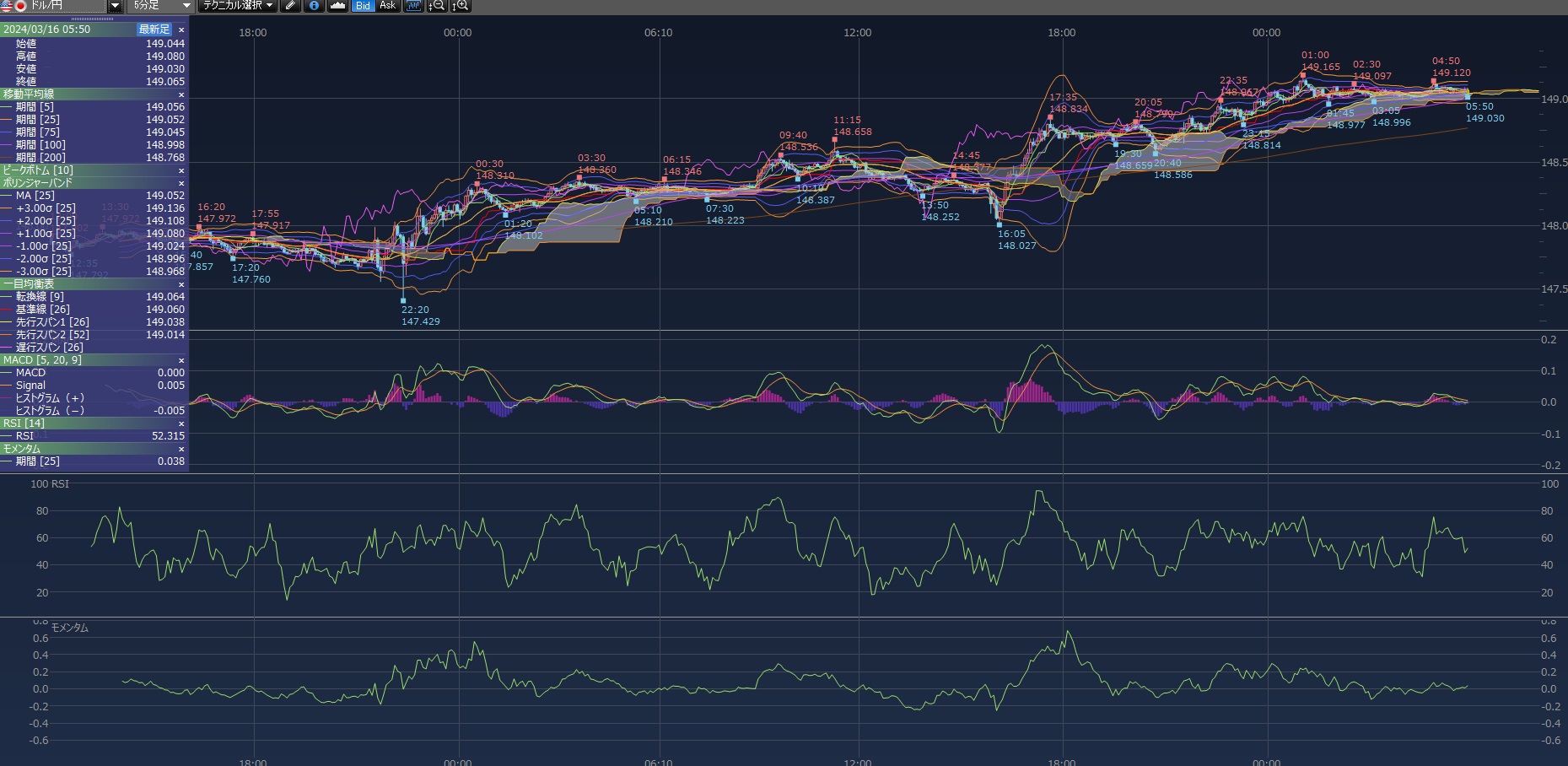Screen dimensions: 1568x766
Task: Select the pencil drawing tool icon
Action: [290, 6]
